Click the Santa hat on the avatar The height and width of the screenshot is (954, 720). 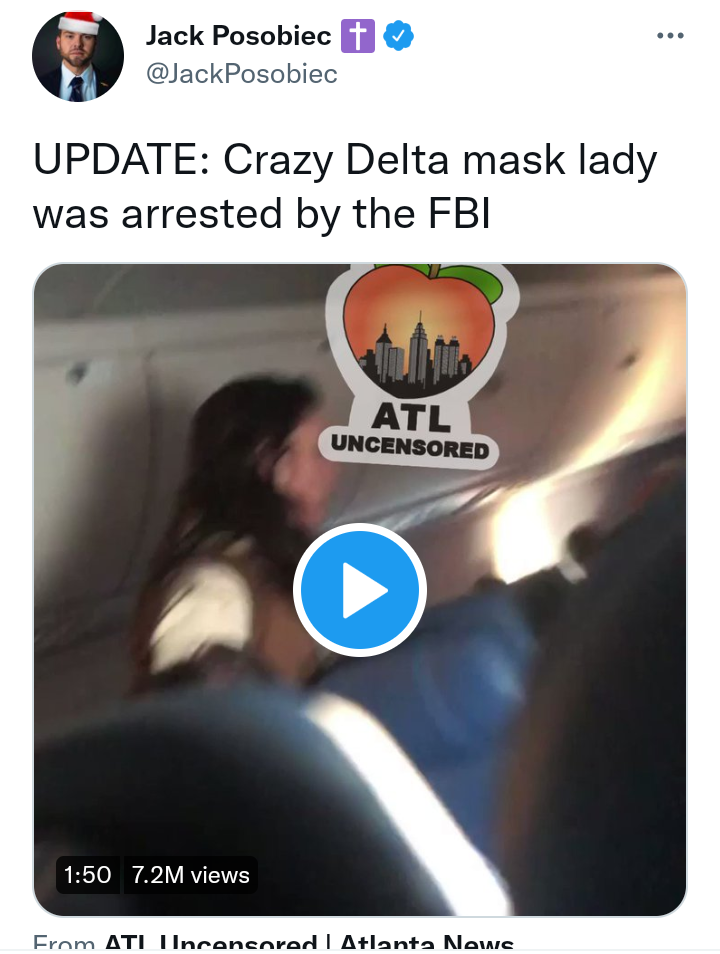pyautogui.click(x=81, y=23)
